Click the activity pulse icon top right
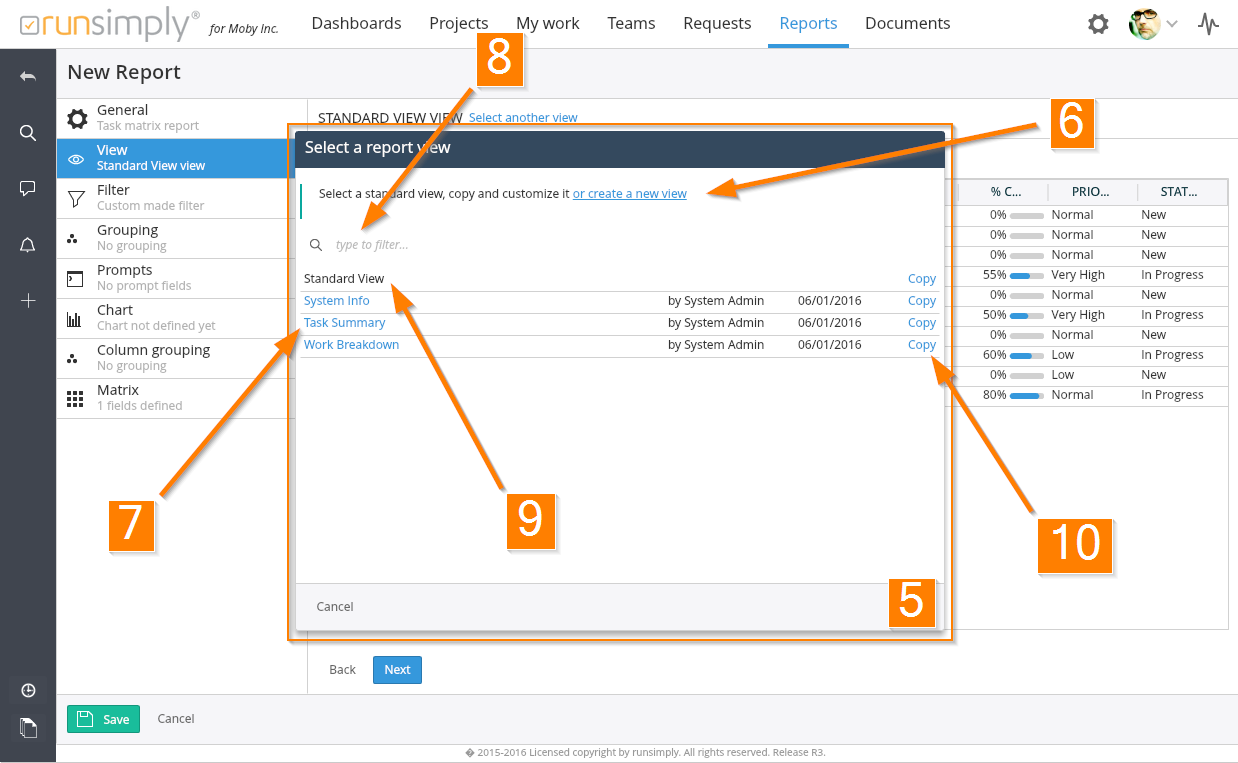This screenshot has width=1238, height=763. (x=1209, y=24)
